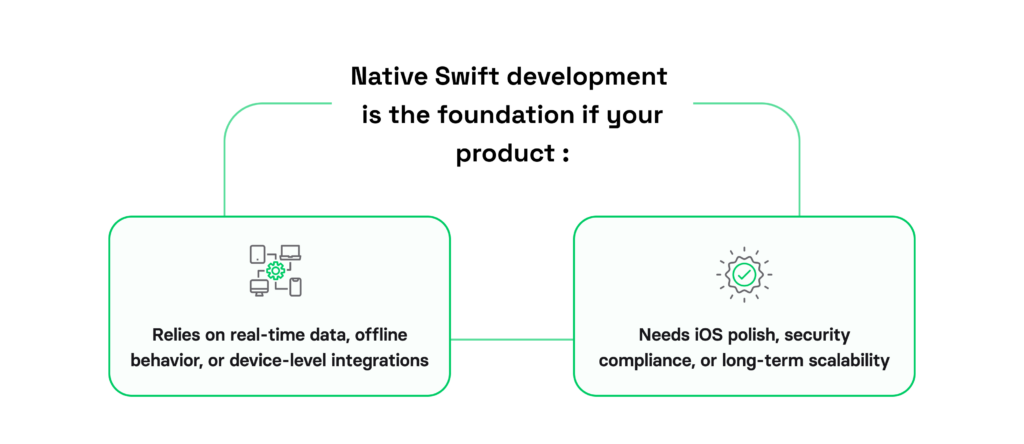Viewport: 1024px width, 444px height.
Task: Click "Relies on real-time data, offline" text
Action: (x=280, y=335)
